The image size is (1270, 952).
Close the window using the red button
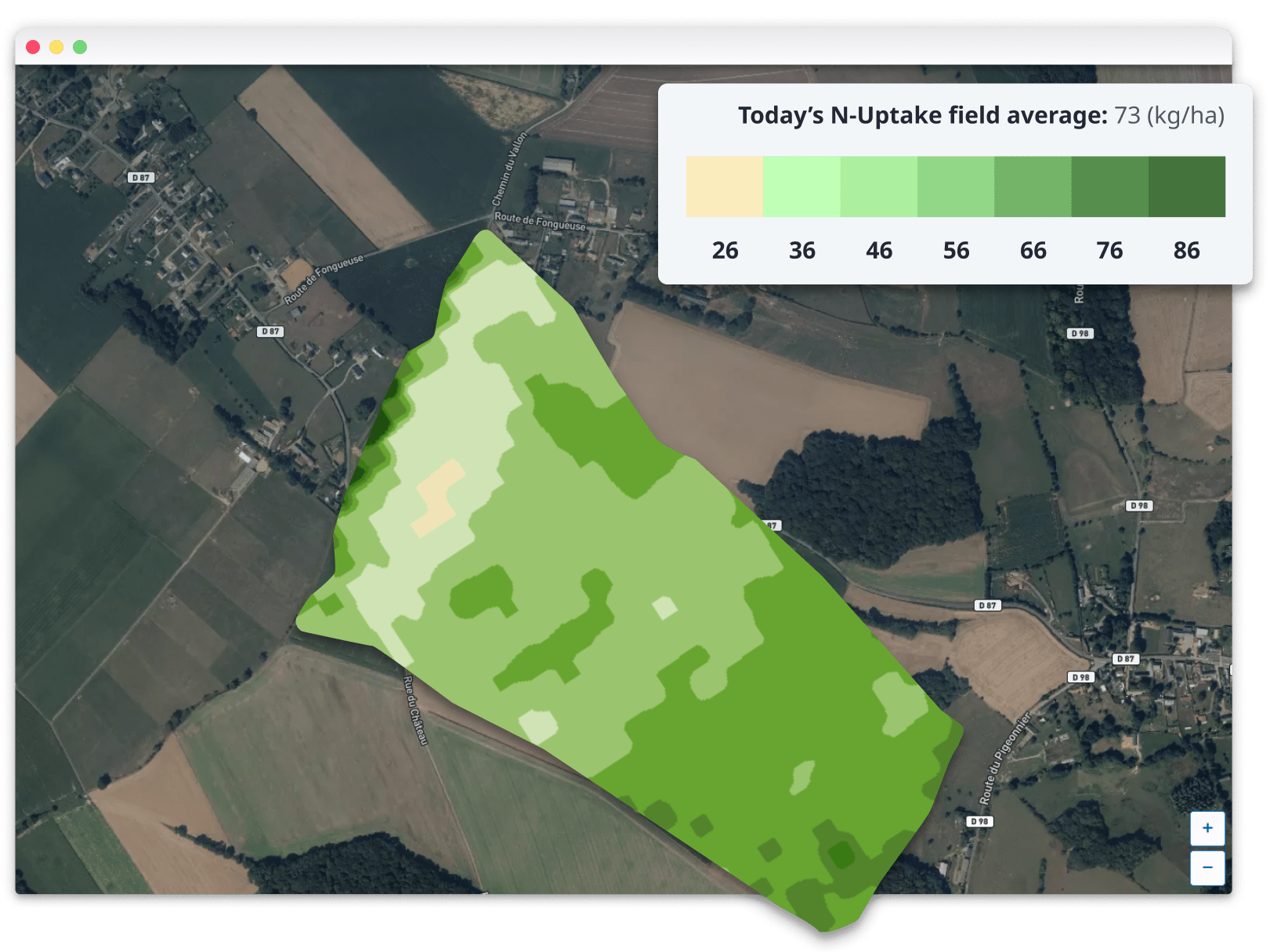pos(33,47)
